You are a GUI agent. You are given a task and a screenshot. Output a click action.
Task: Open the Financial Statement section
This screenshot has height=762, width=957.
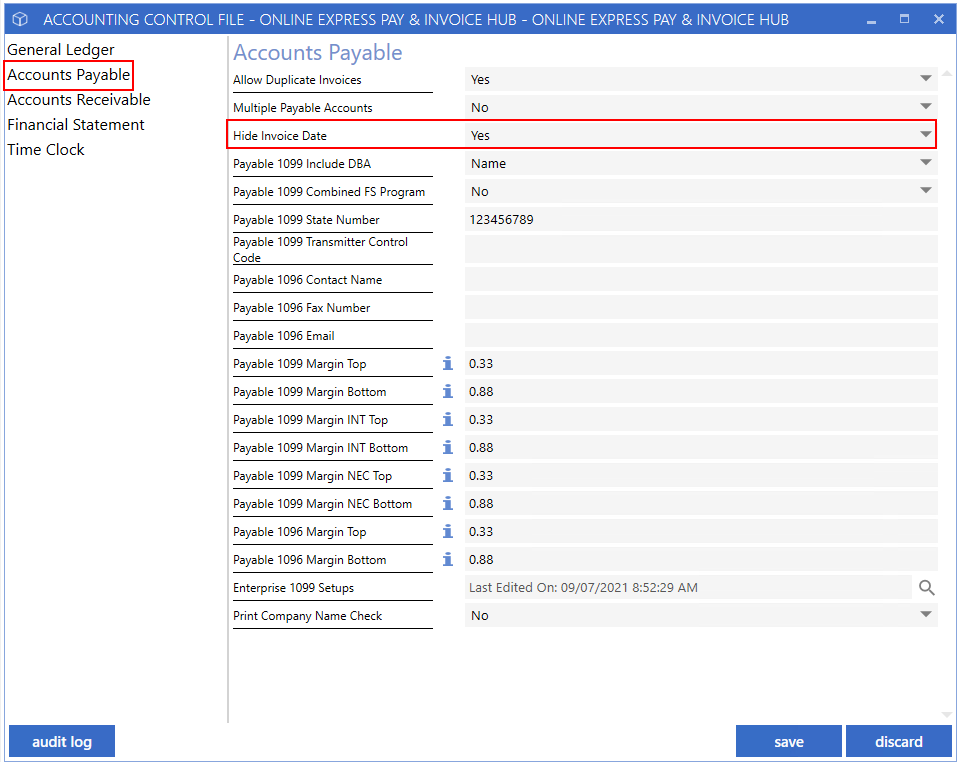(x=76, y=124)
